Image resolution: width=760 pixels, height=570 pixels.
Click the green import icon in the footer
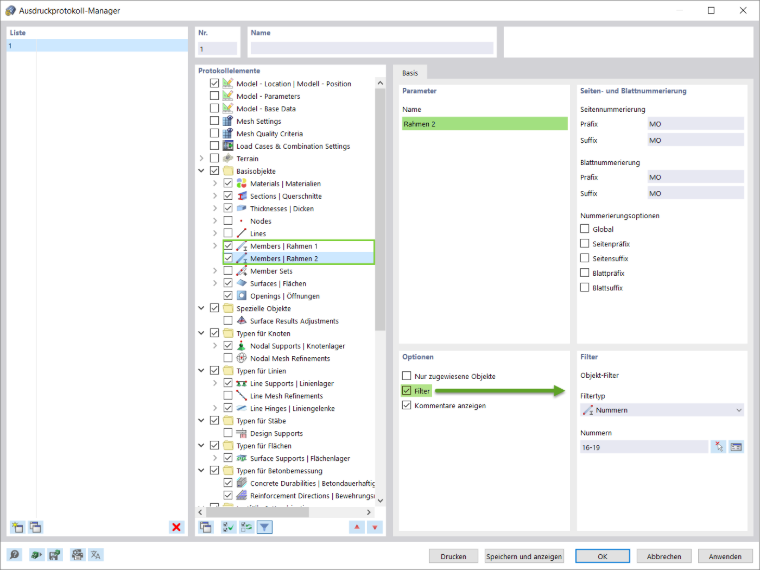[x=36, y=554]
